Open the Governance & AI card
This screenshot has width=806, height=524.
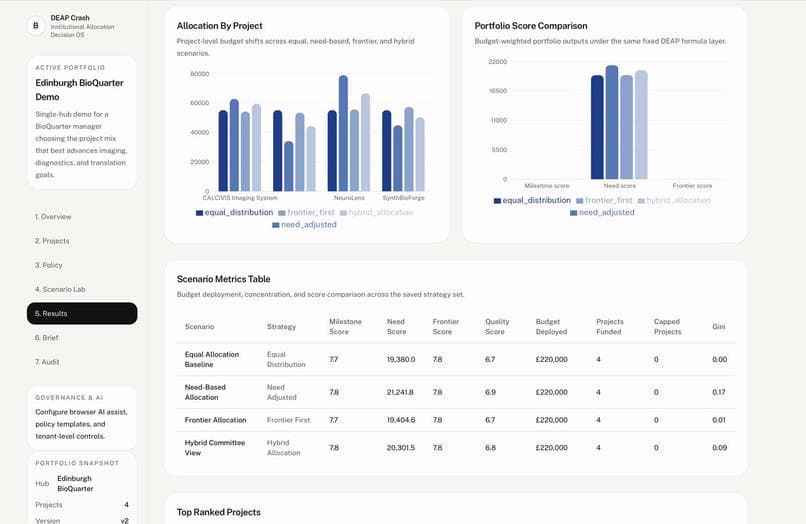tap(82, 417)
